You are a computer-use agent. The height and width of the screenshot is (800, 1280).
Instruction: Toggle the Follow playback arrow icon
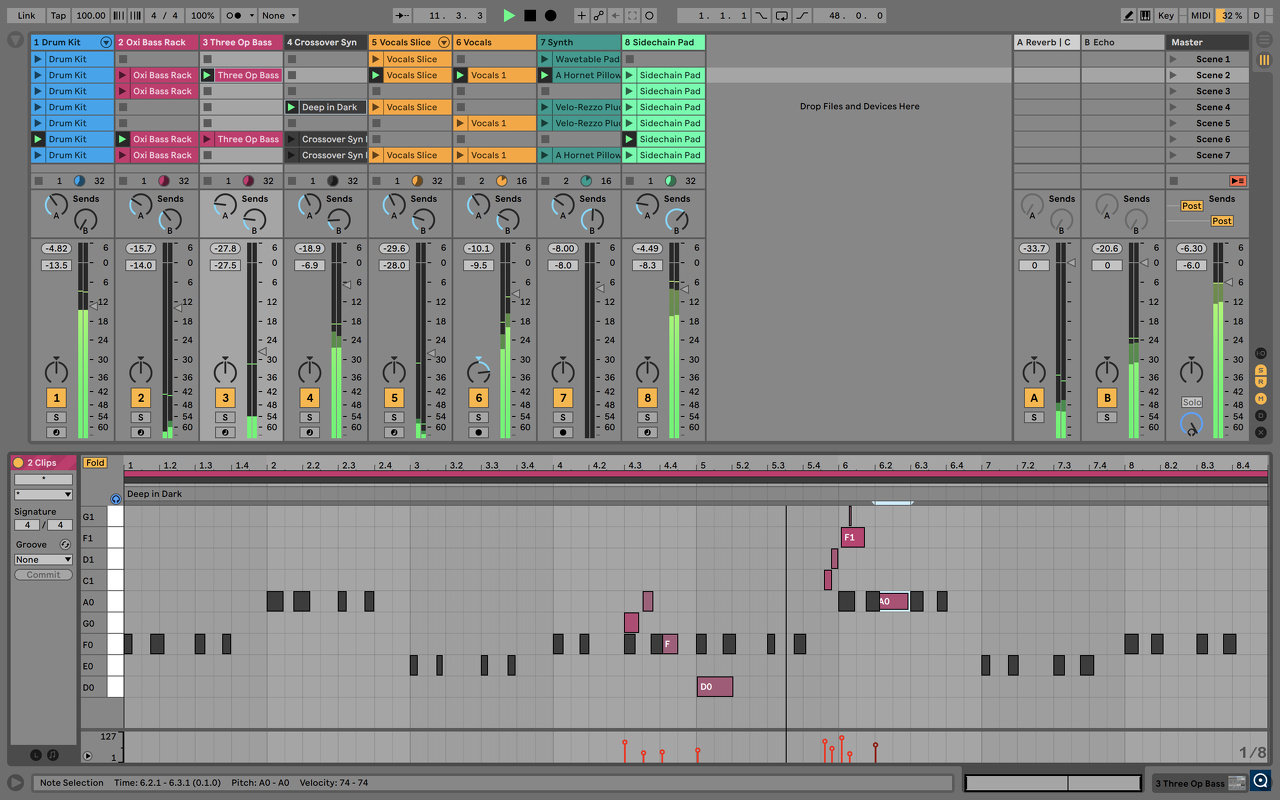pos(402,16)
